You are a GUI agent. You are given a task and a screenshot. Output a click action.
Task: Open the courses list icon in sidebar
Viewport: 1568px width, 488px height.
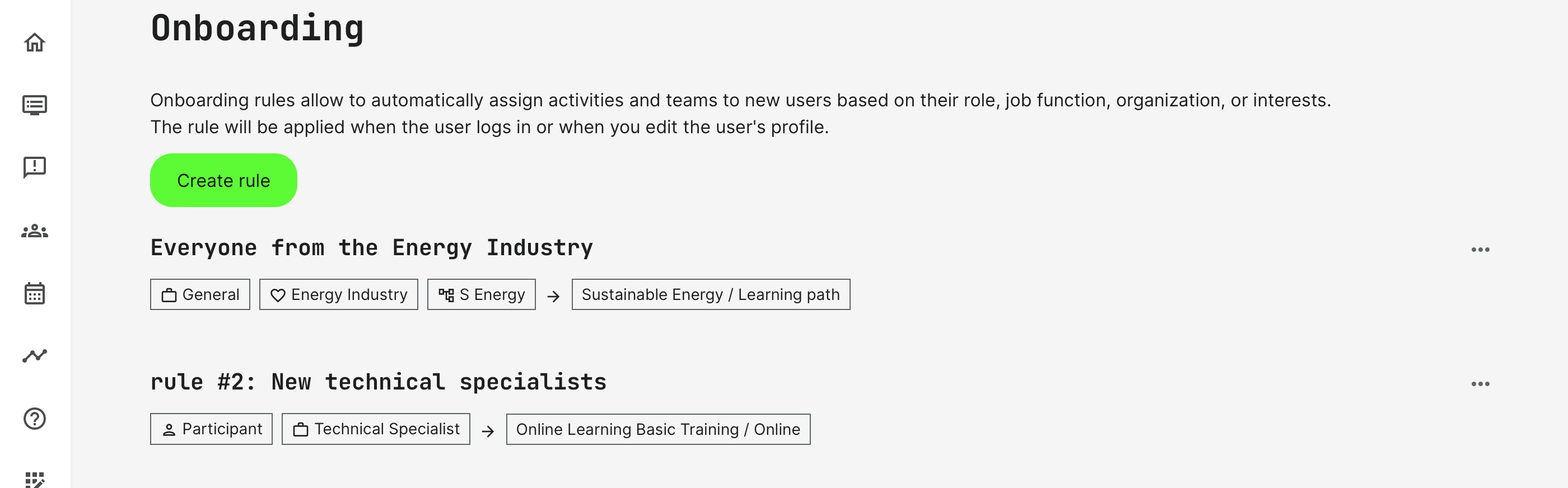tap(35, 105)
